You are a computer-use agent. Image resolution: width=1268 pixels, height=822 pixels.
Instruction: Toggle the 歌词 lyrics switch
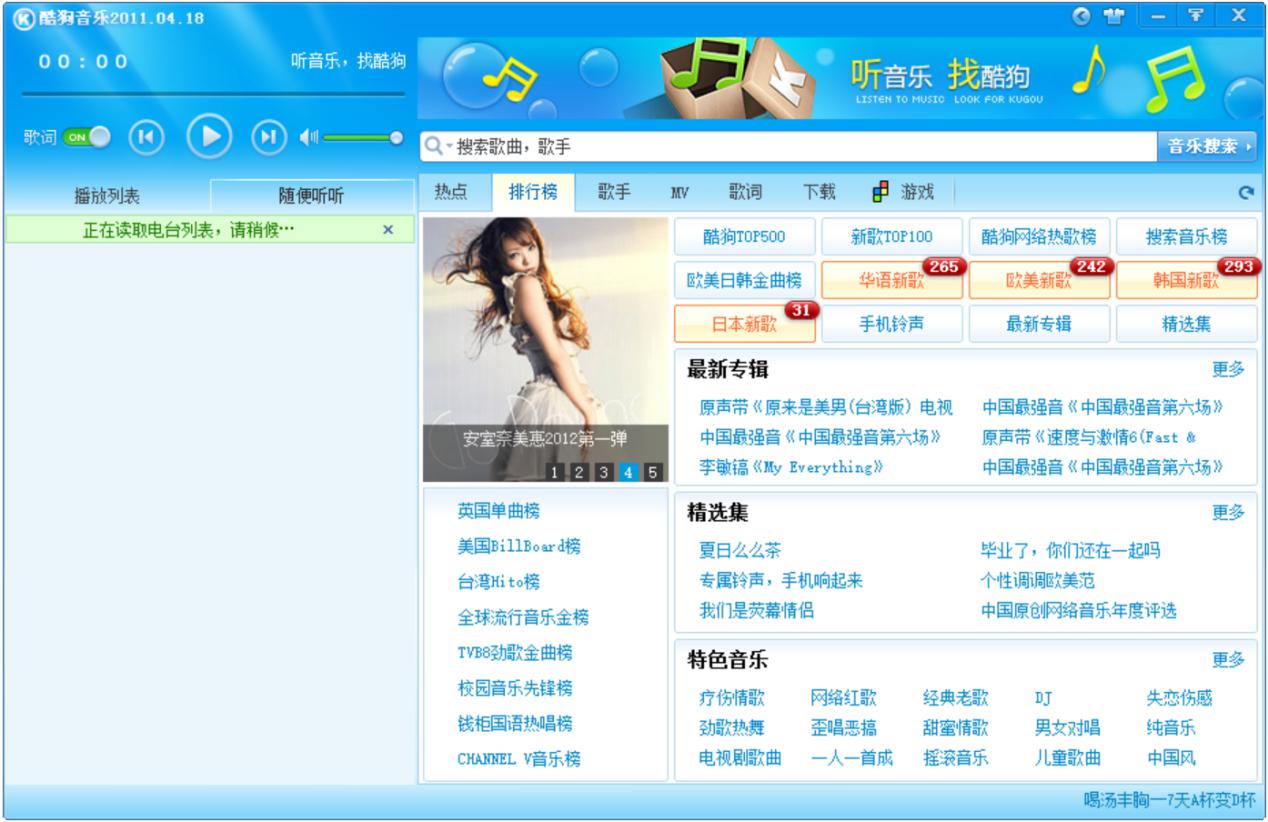click(86, 137)
